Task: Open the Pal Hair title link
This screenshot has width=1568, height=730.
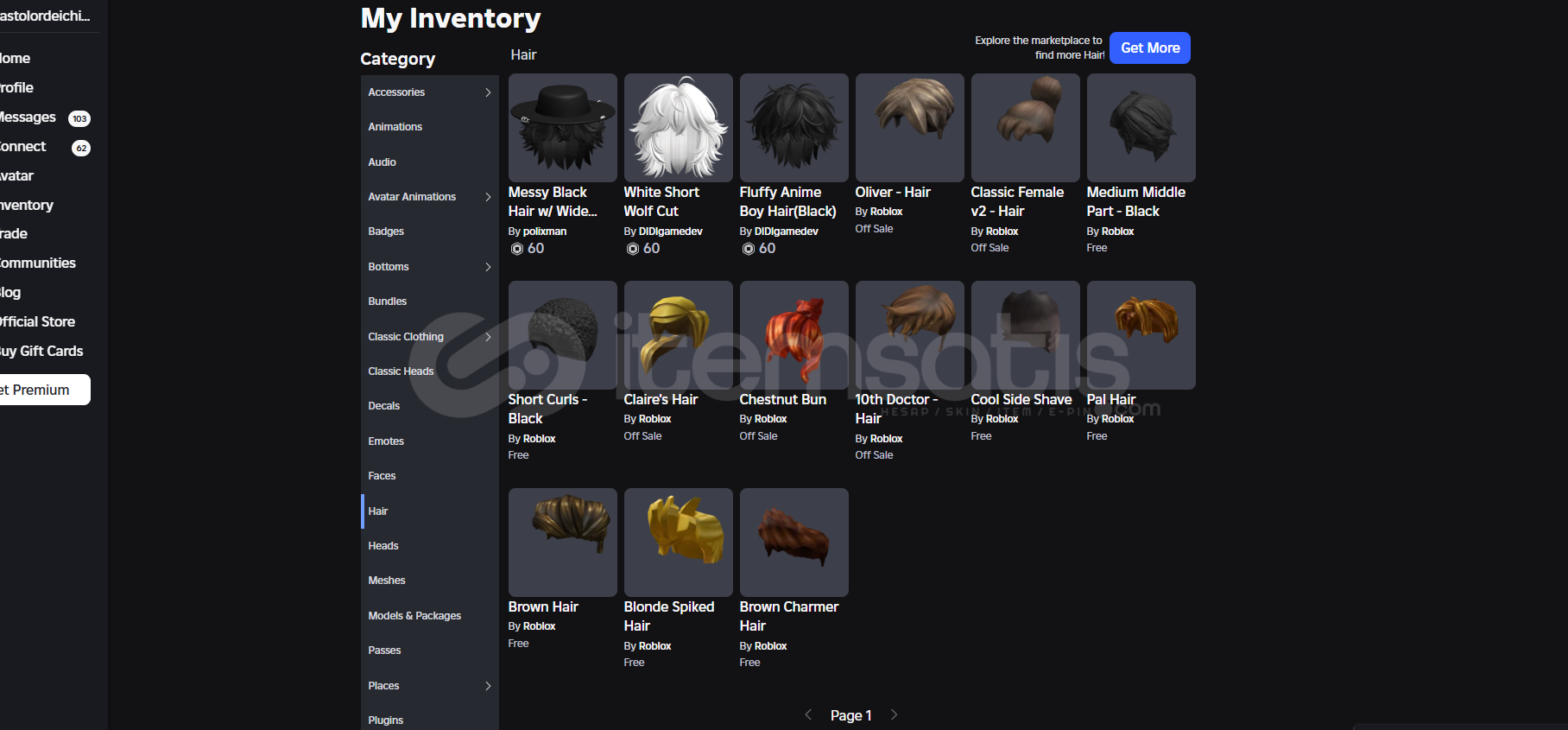Action: [1111, 399]
